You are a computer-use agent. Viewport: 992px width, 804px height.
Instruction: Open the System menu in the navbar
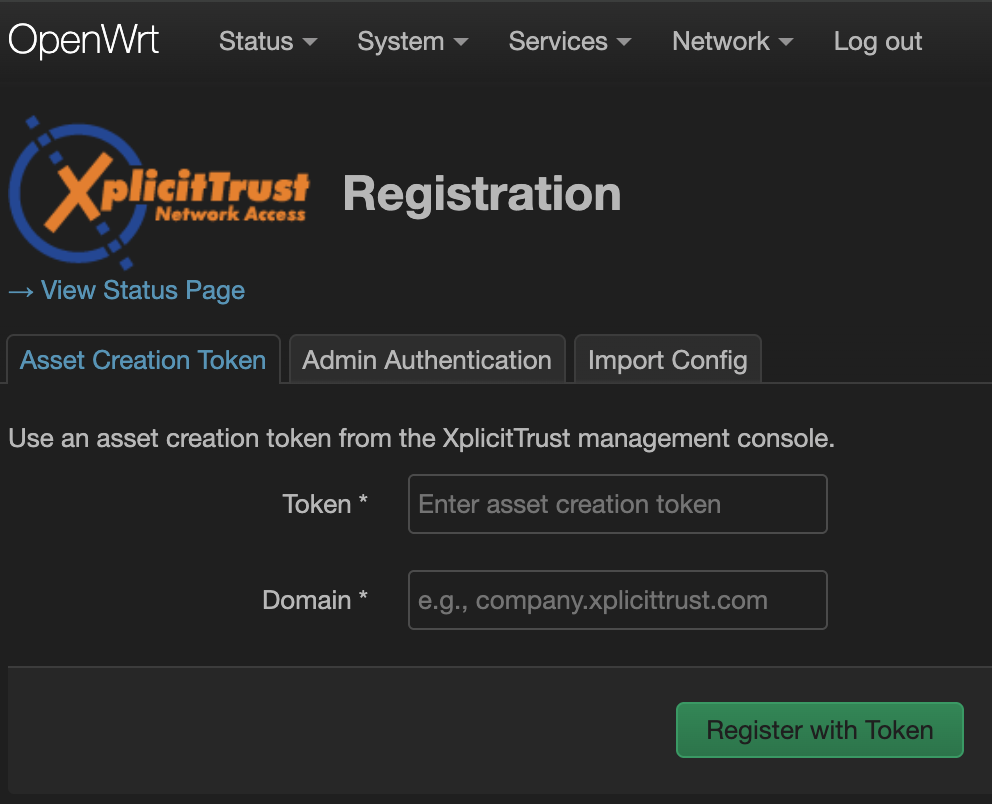tap(400, 42)
